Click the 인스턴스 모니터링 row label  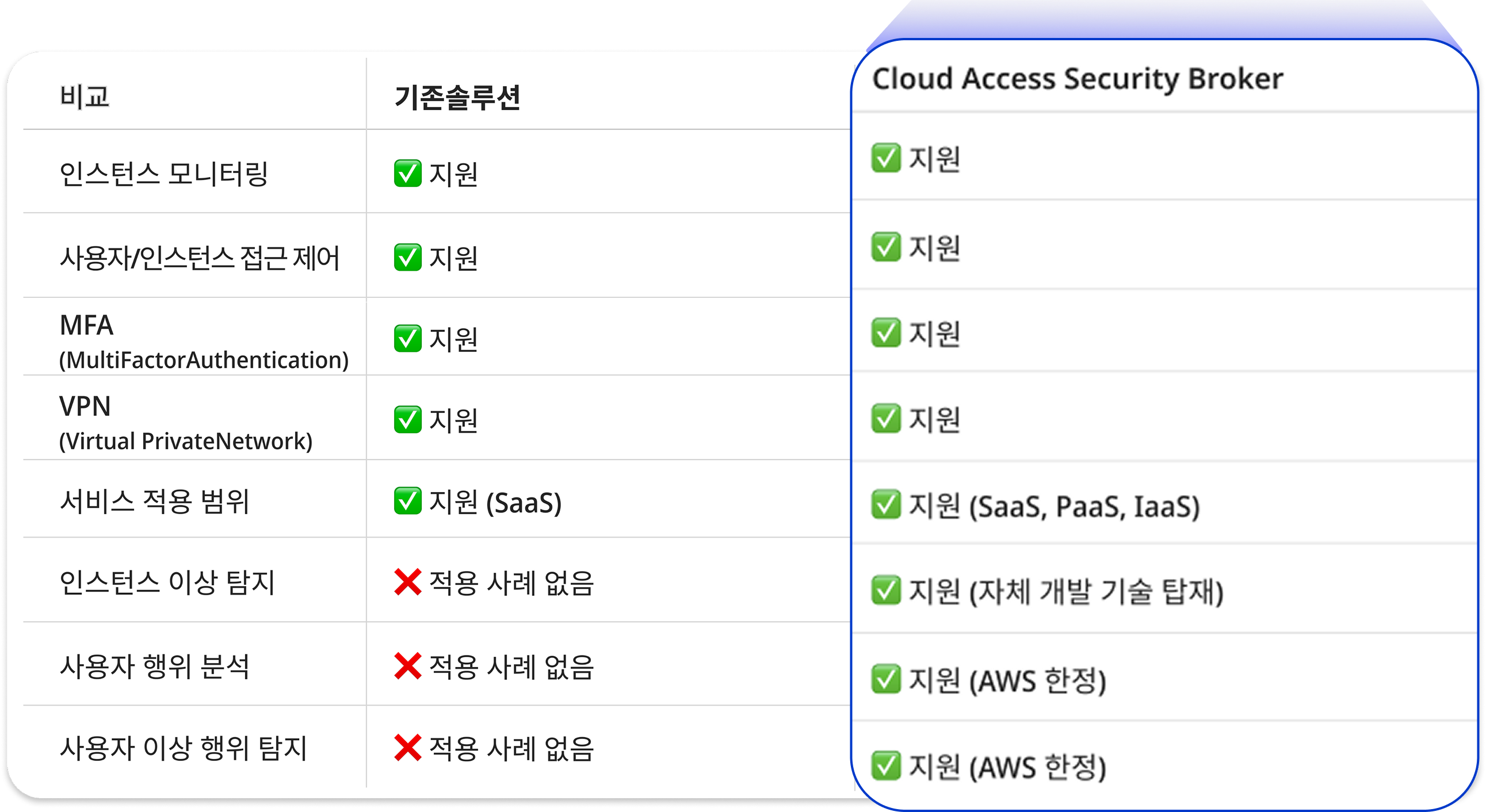(164, 173)
